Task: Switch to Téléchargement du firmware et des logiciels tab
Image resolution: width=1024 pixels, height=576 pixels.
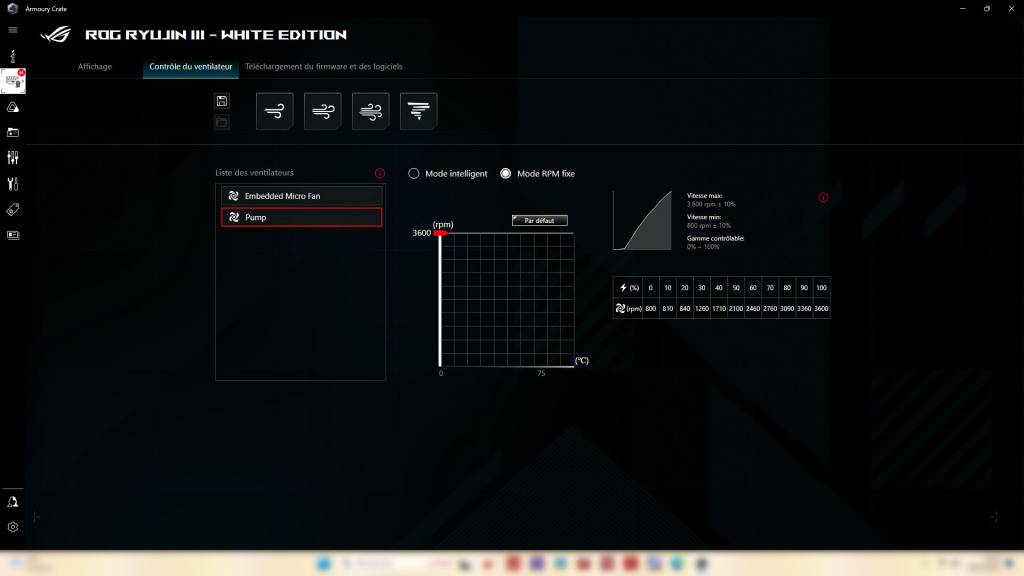Action: coord(325,66)
